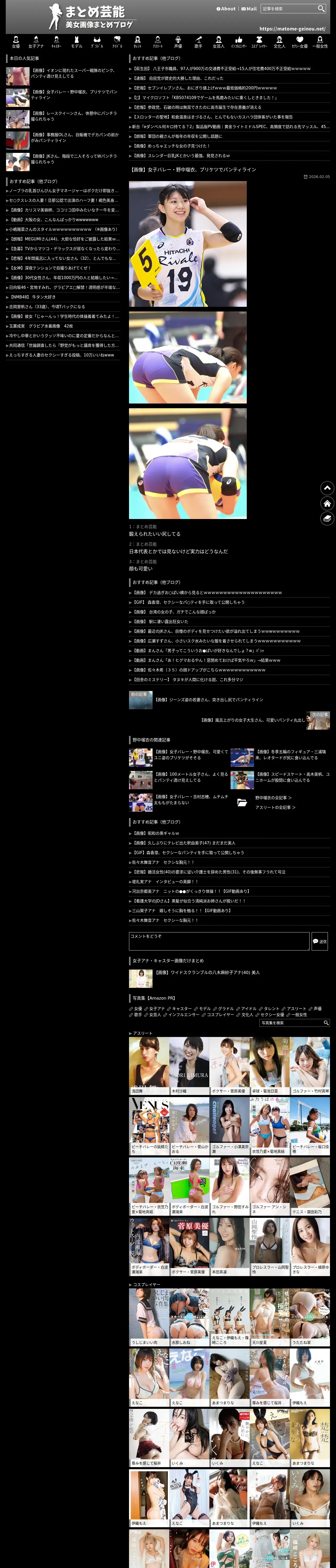Image resolution: width=336 pixels, height=1568 pixels.
Task: Open the 文化人 category icon in navigation bar
Action: 279,42
